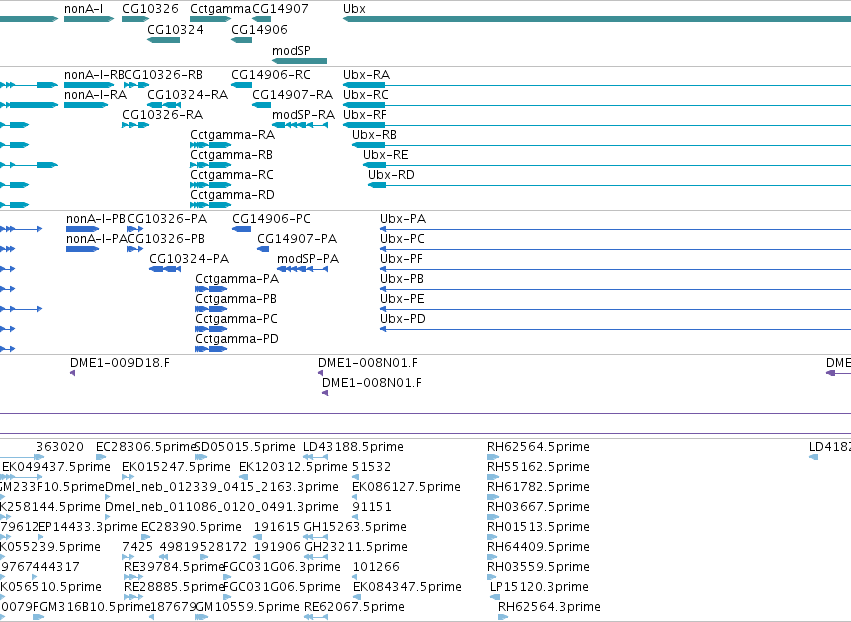
Task: Click transcript Cctgamma-RC
Action: point(232,175)
